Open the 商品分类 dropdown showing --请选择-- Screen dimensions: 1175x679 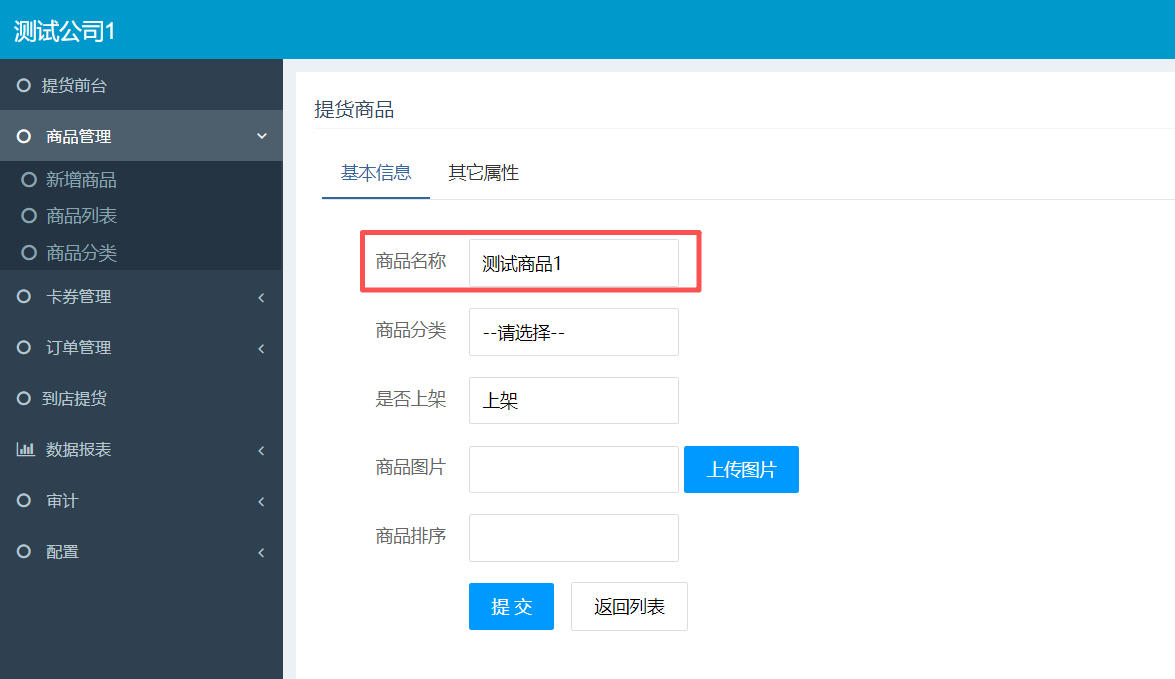573,332
